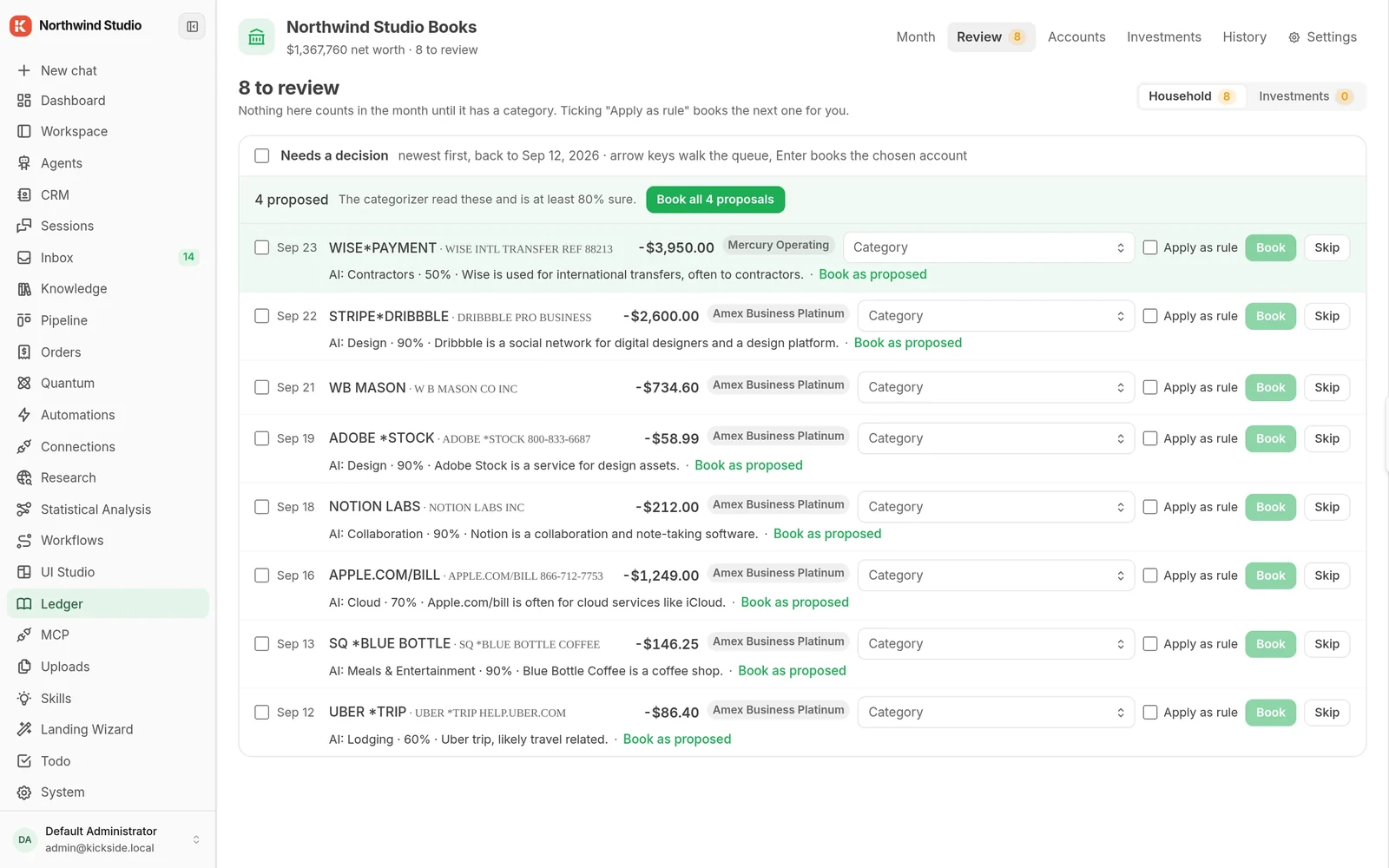Select the WB MASON row checkbox
The image size is (1389, 868).
click(261, 387)
